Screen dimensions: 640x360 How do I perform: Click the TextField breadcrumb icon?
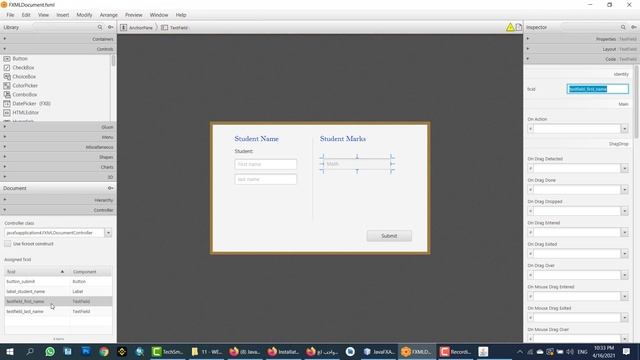coord(164,27)
